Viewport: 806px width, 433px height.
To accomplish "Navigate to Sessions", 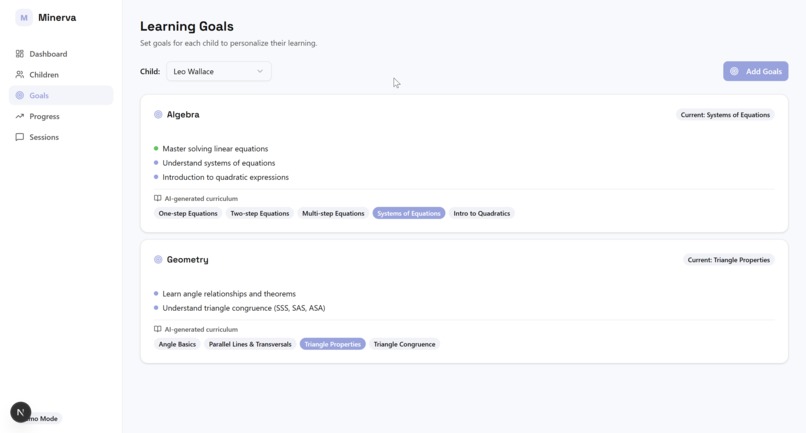I will point(61,137).
